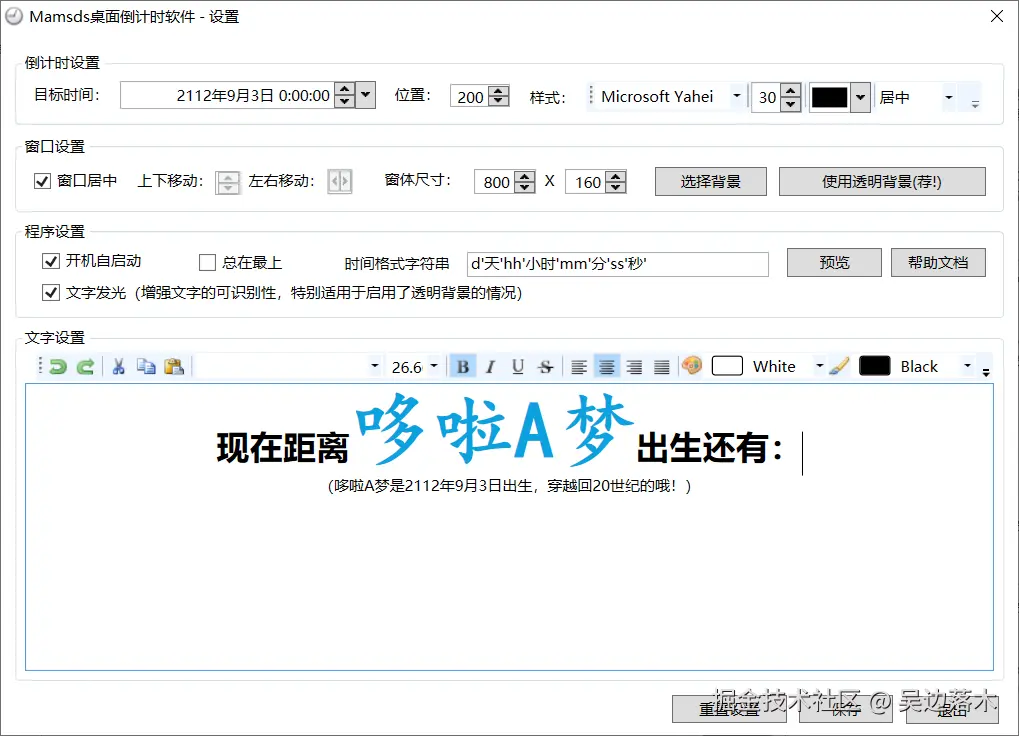Decrease window height 160
The image size is (1019, 736).
pyautogui.click(x=615, y=187)
